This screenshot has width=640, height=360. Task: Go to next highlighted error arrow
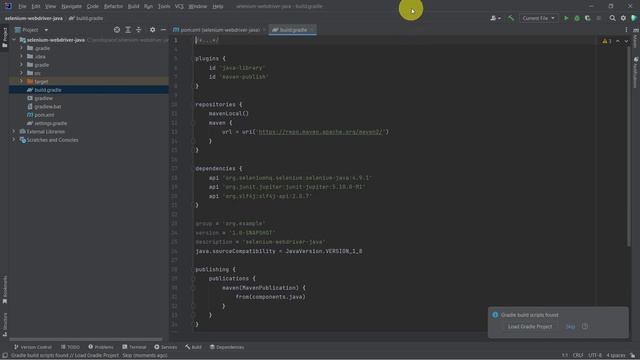[626, 41]
